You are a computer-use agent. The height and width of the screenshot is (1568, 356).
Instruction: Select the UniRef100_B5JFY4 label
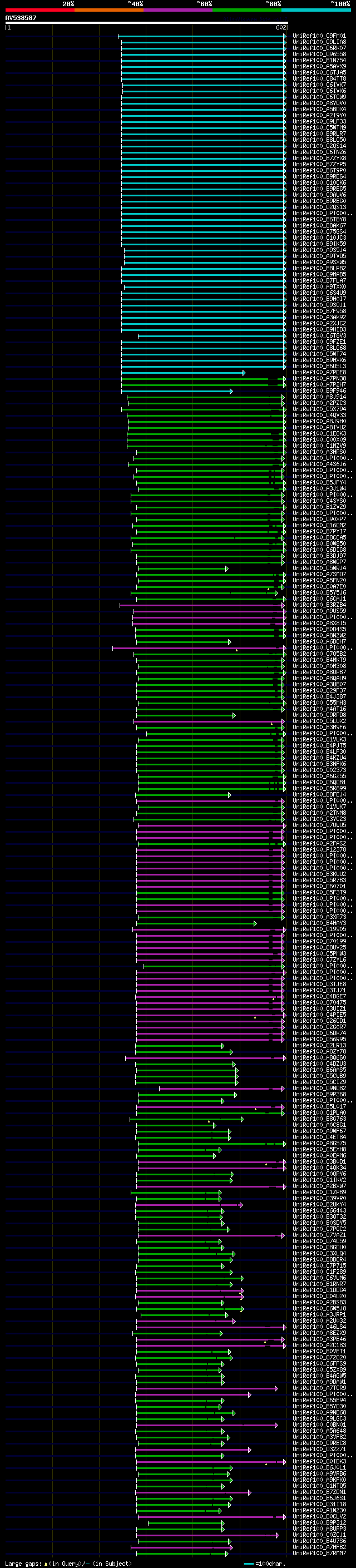pos(319,483)
